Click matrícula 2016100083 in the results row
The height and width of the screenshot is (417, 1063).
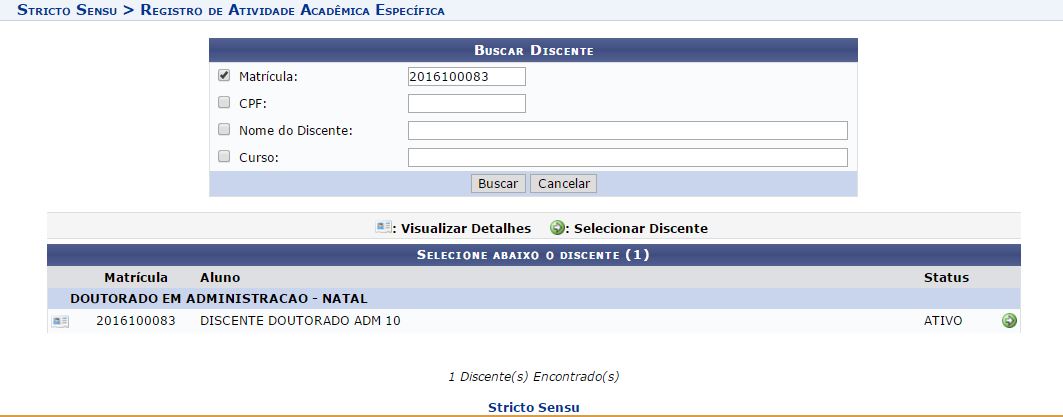(136, 321)
